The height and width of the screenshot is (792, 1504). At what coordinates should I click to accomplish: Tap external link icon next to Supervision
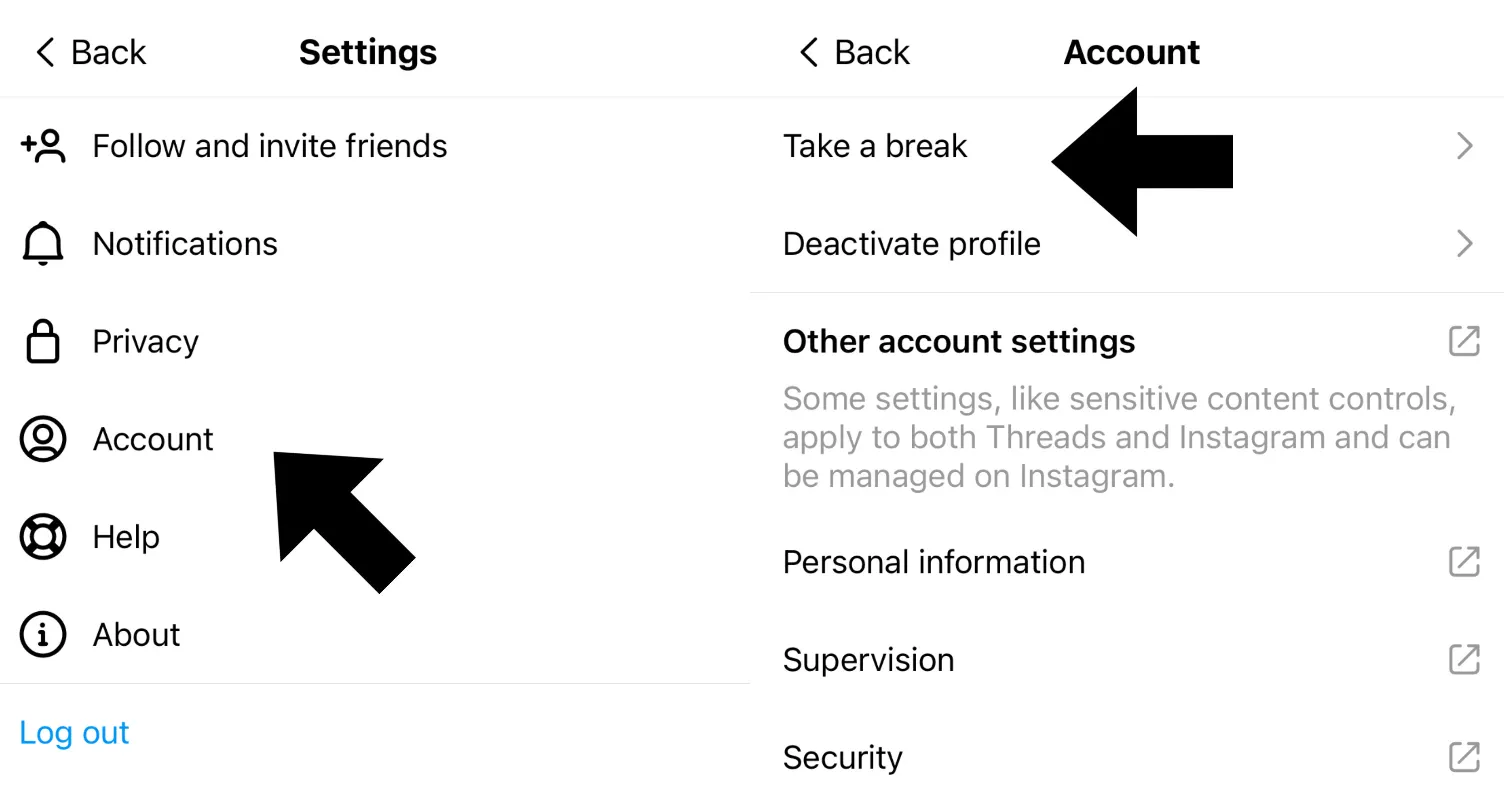click(1464, 659)
